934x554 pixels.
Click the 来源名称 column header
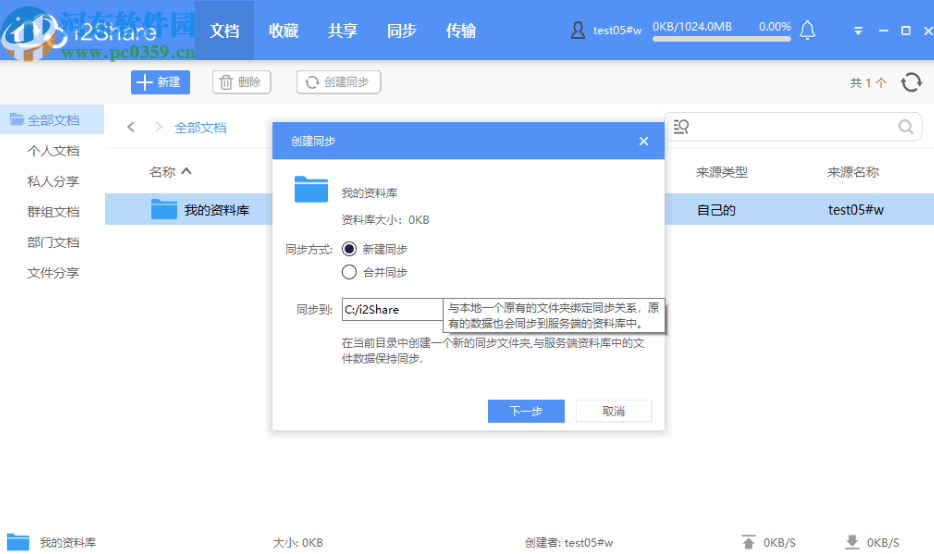point(853,172)
